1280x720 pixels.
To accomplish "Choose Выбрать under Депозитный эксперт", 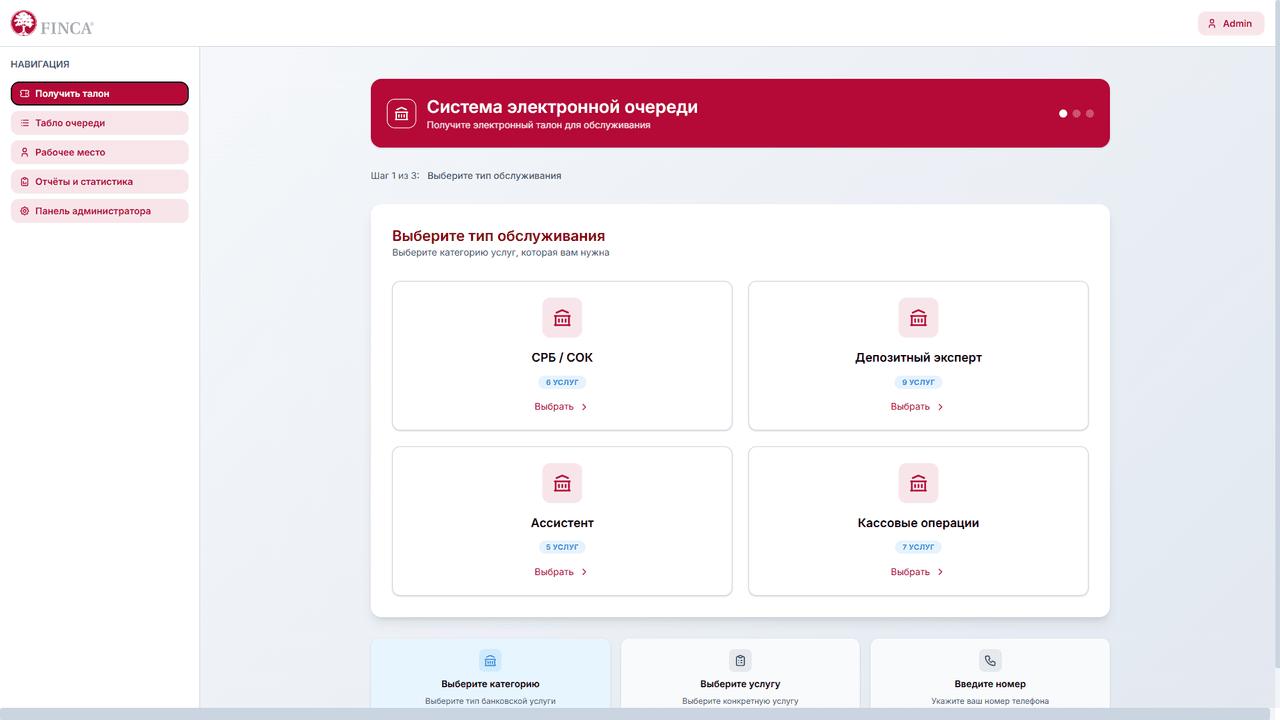I will 918,407.
